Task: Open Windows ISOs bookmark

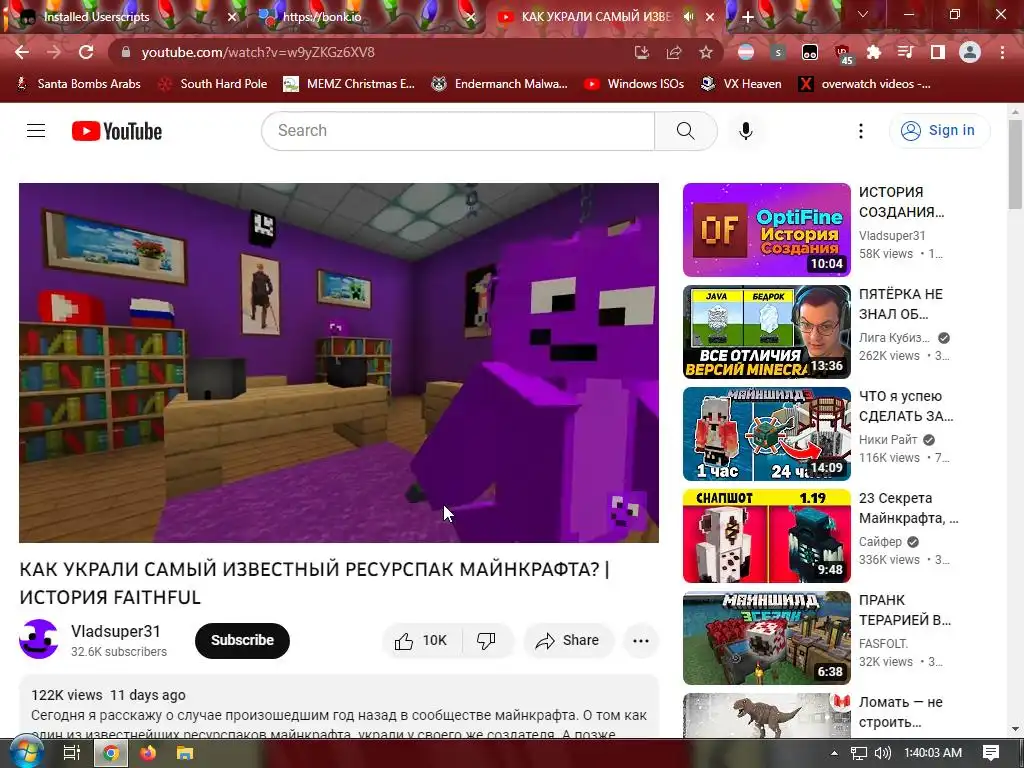Action: 634,84
